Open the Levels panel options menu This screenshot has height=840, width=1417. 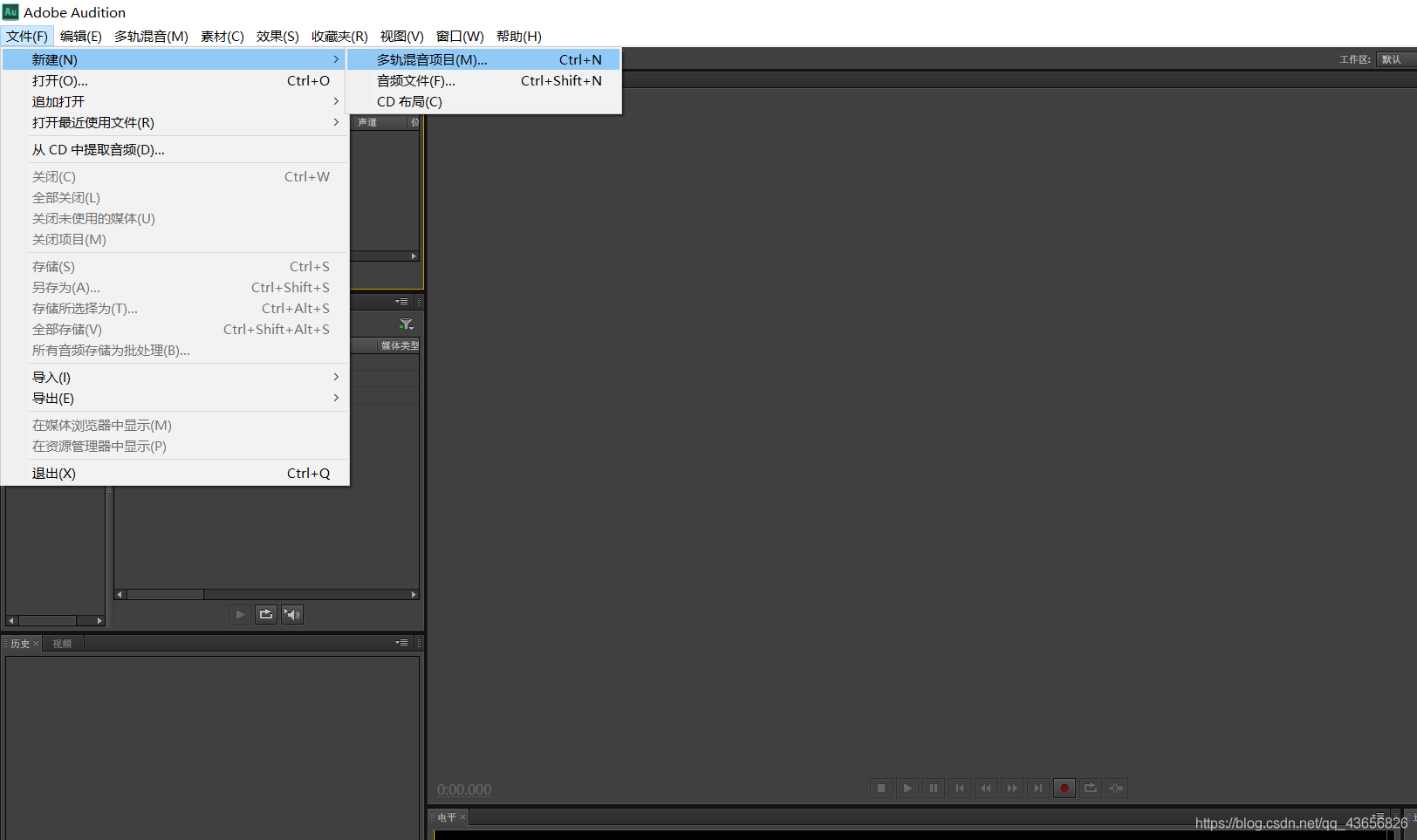tap(1378, 817)
